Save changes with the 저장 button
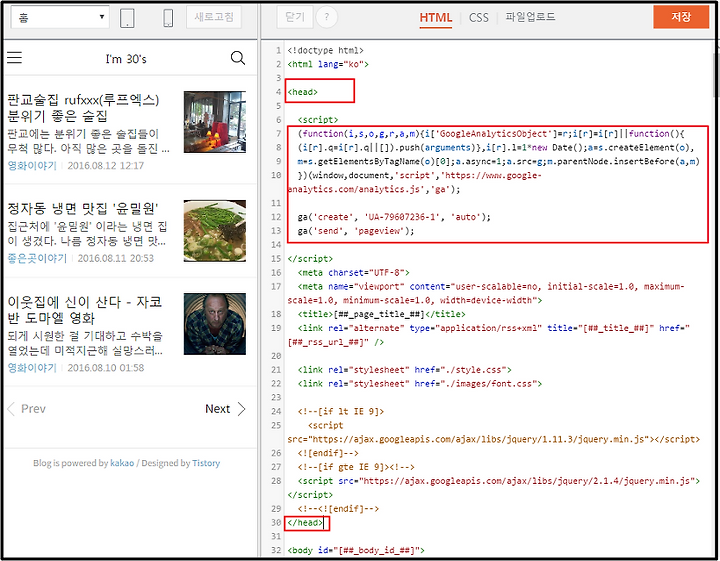This screenshot has width=720, height=561. pos(681,17)
